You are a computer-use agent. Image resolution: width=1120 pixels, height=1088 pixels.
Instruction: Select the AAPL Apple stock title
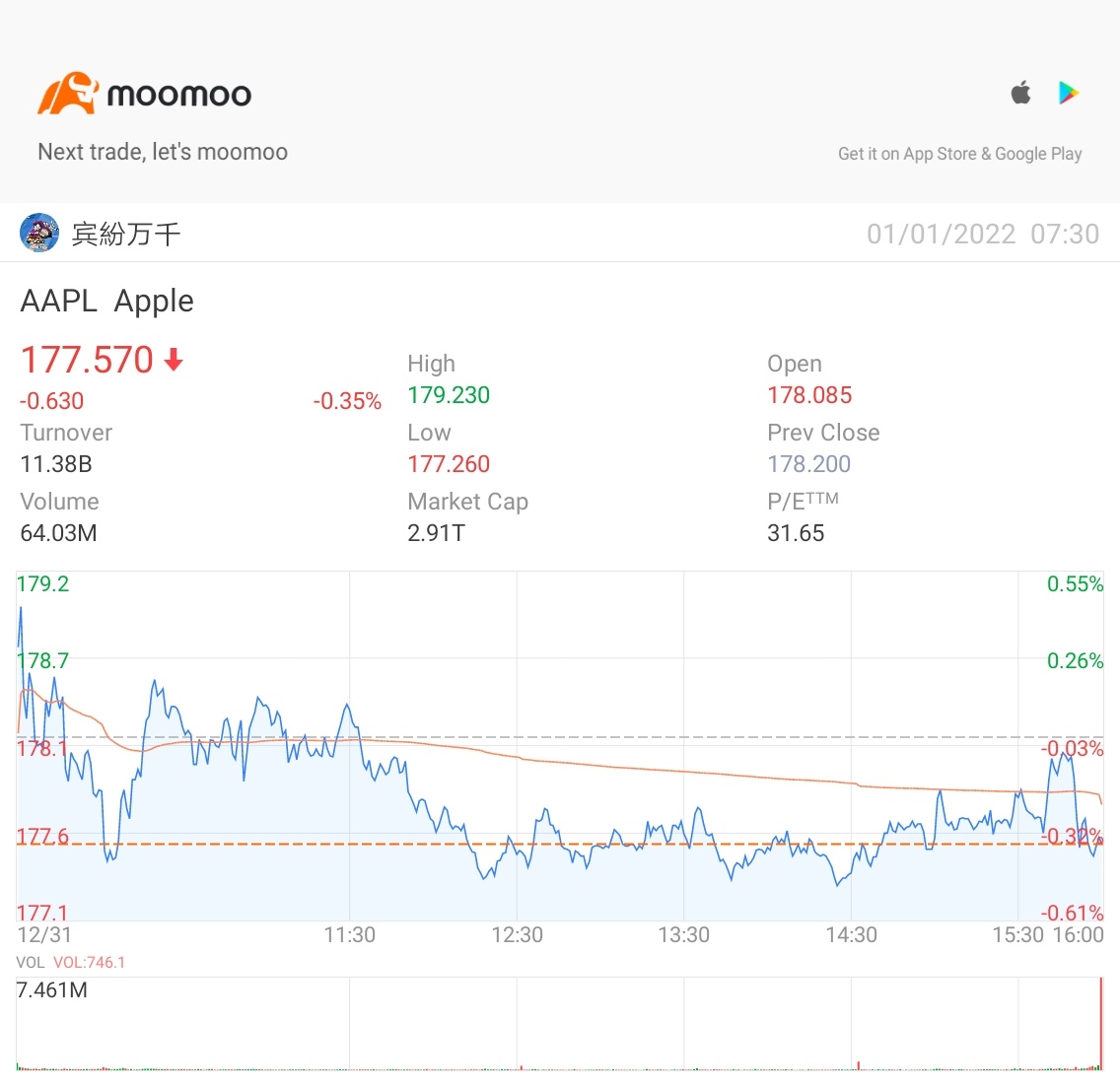[x=107, y=301]
